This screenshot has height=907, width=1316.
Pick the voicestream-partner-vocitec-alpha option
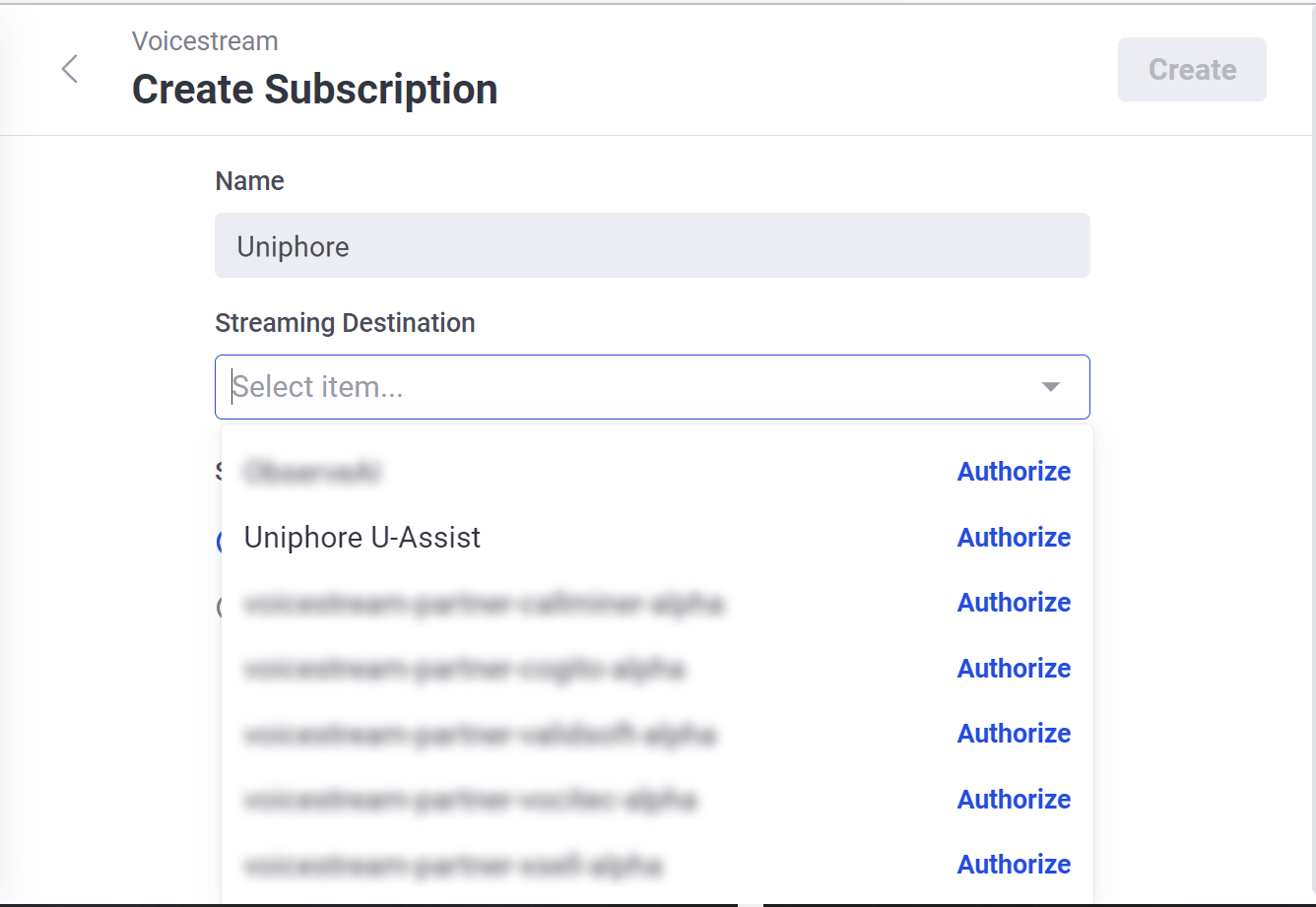[470, 800]
